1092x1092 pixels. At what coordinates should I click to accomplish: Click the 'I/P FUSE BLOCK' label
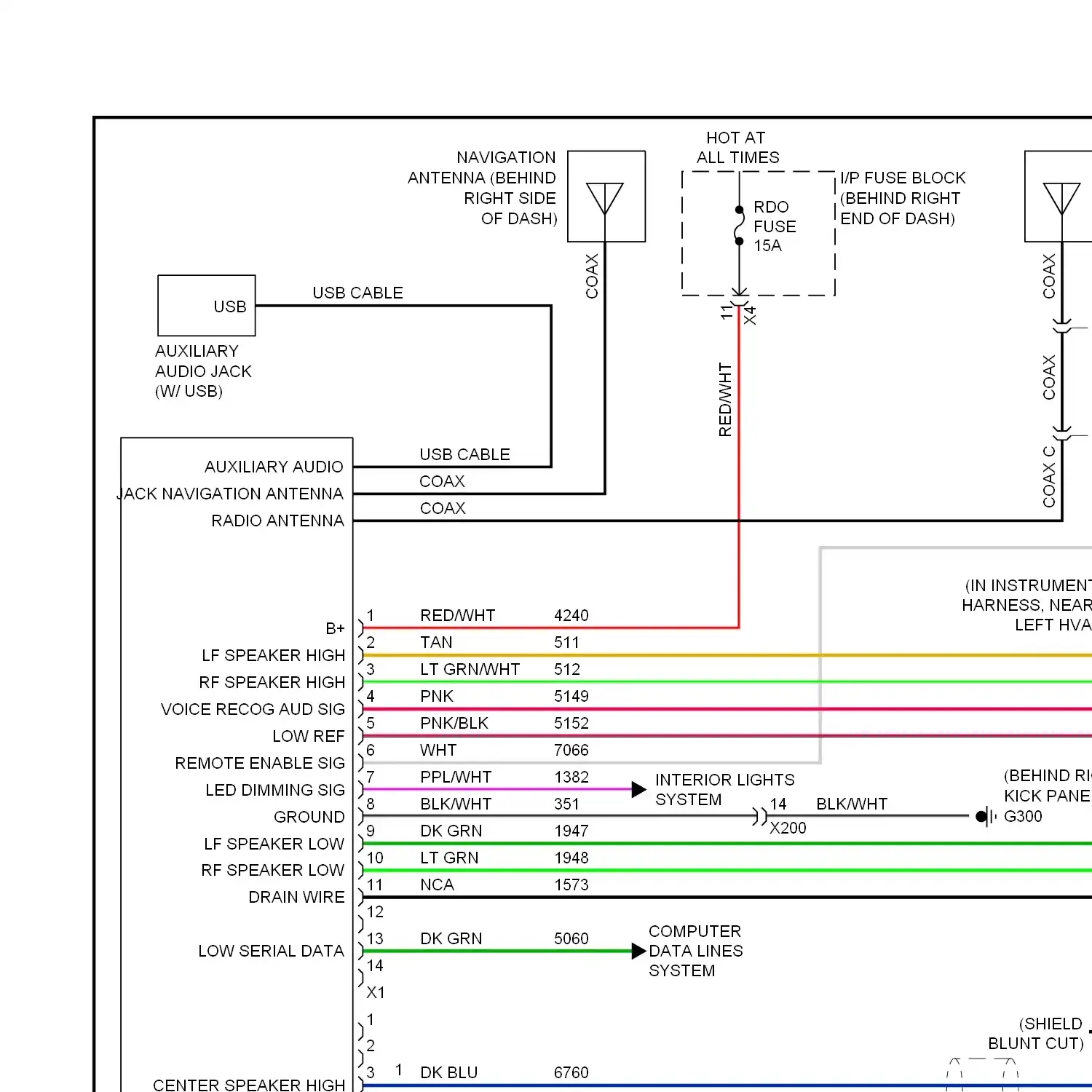[903, 178]
